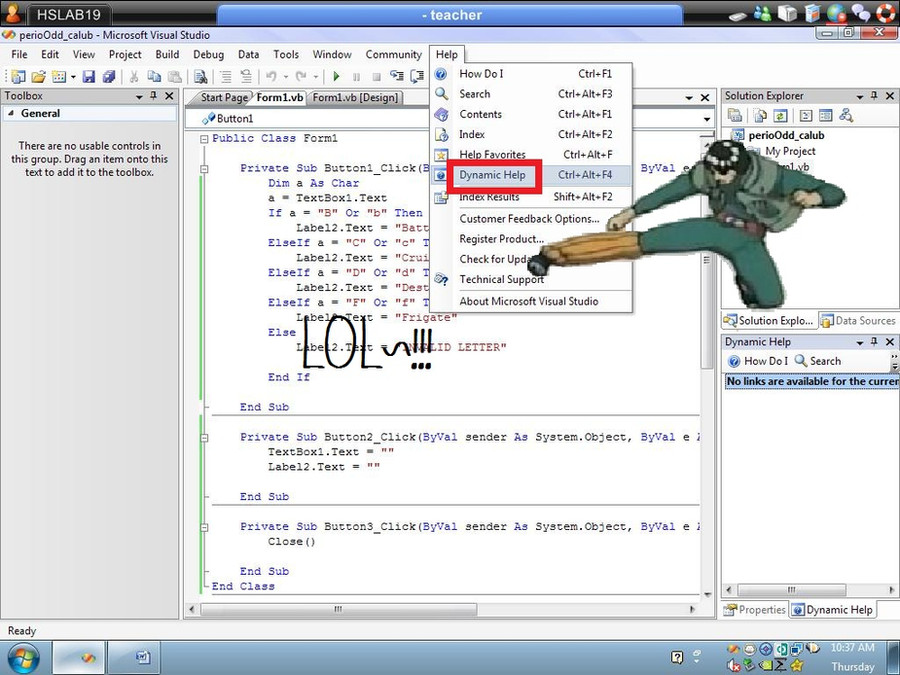The width and height of the screenshot is (900, 675).
Task: Click the Word document taskbar button
Action: point(134,658)
